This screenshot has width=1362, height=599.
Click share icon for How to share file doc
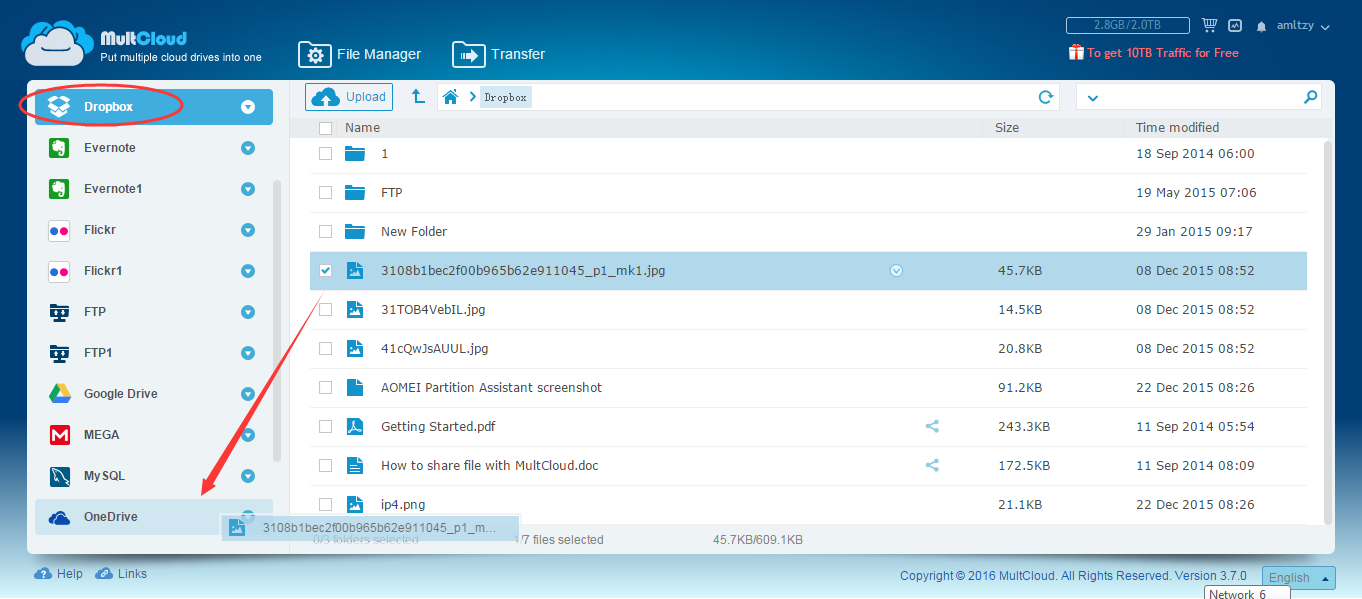[932, 465]
